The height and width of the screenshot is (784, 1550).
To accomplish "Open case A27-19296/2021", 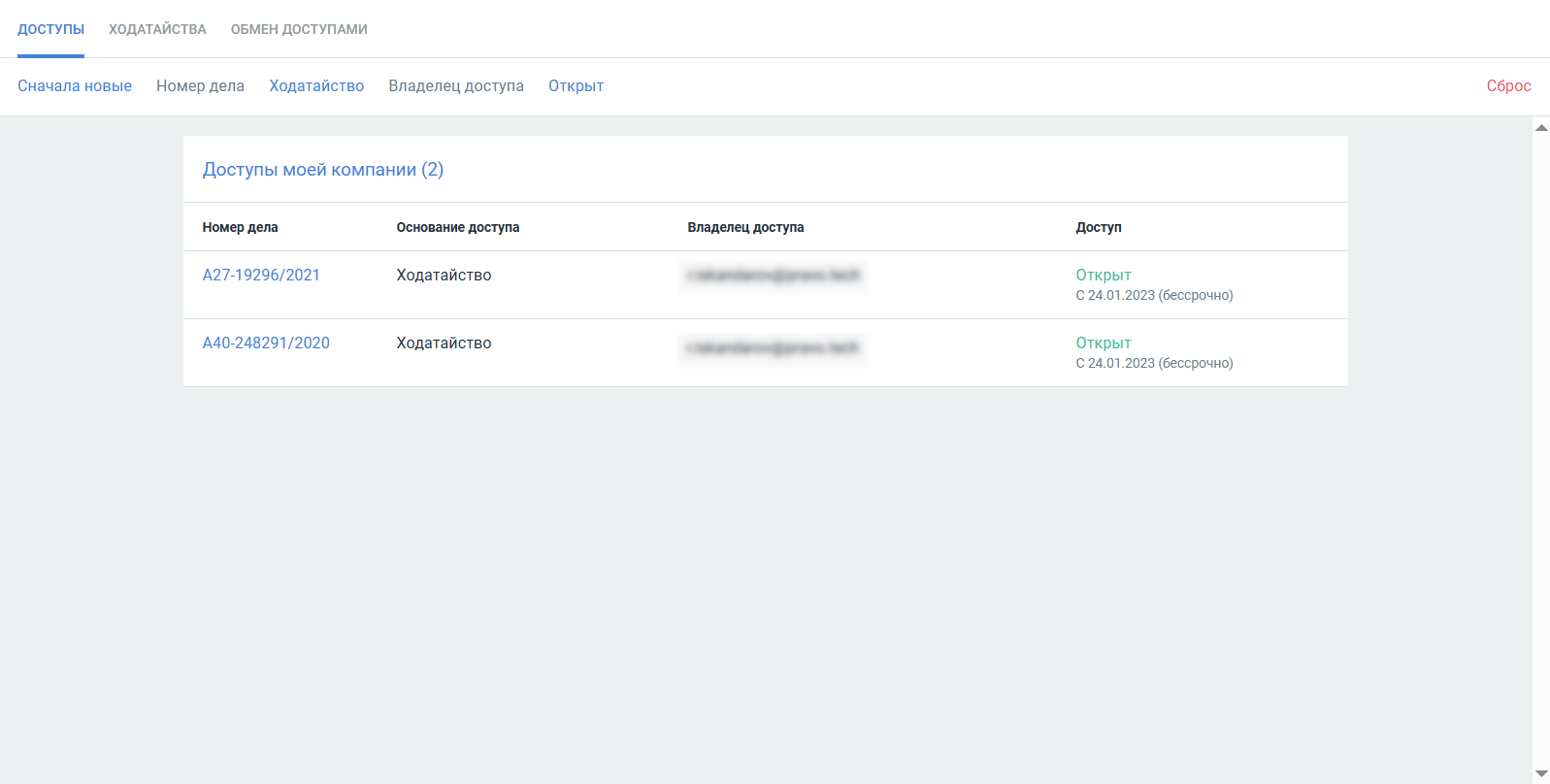I will coord(261,276).
